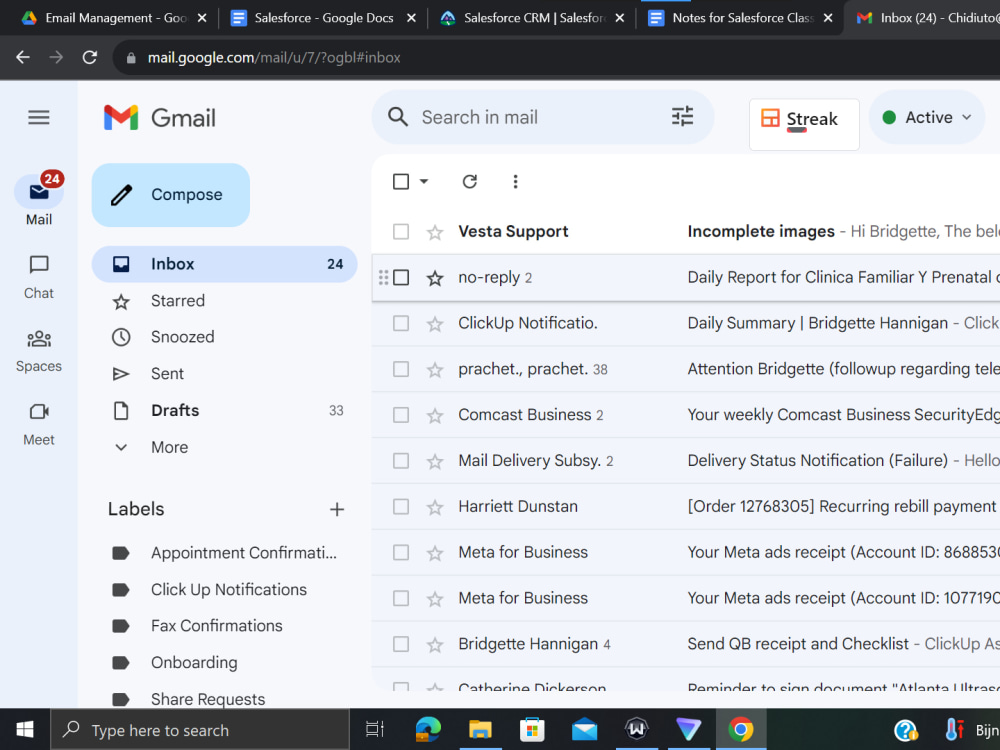Open the Fax Confirmations label
This screenshot has width=1000, height=750.
[224, 626]
